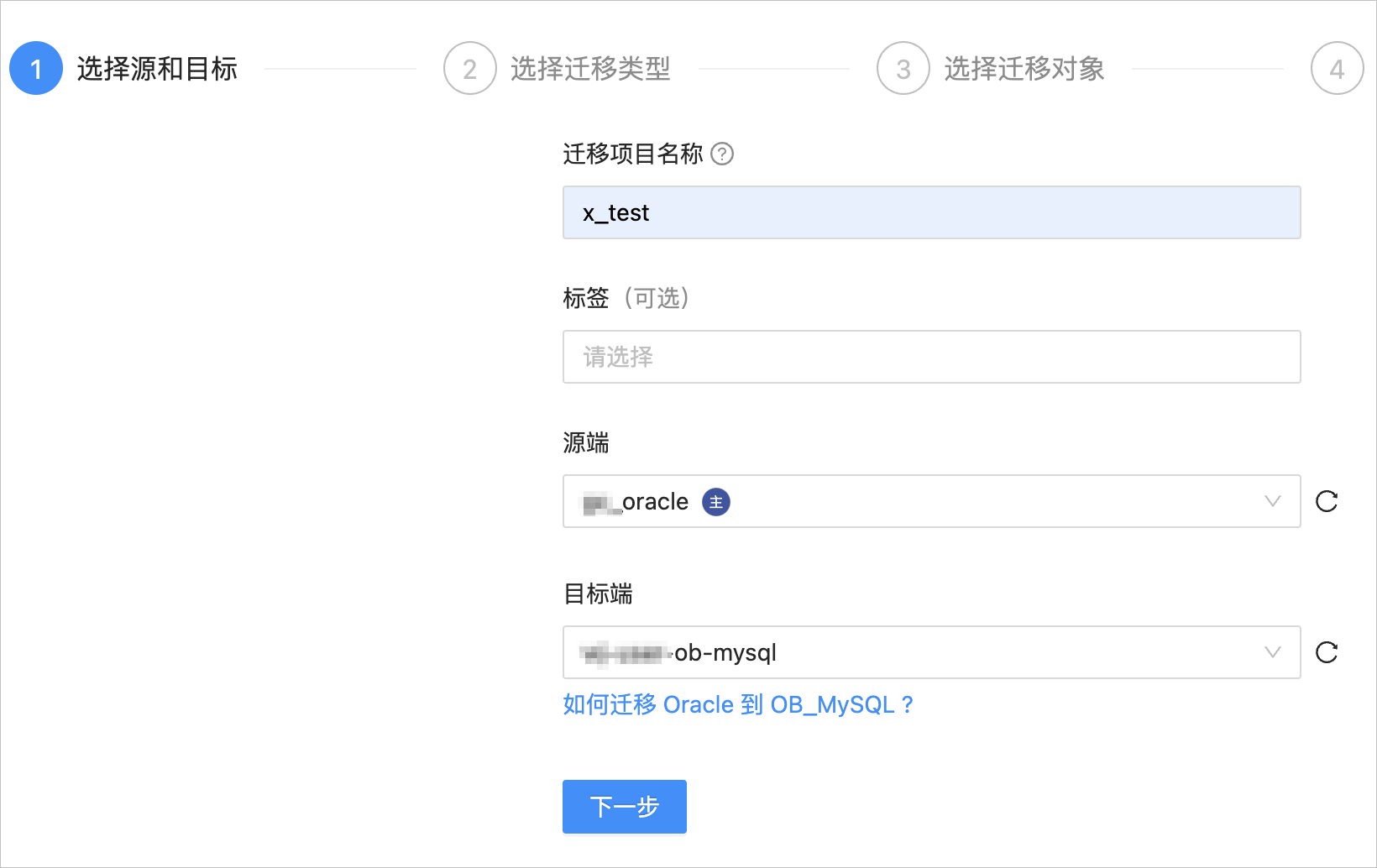Open the 标签 请选择 dropdown
Viewport: 1377px width, 868px height.
pos(932,357)
